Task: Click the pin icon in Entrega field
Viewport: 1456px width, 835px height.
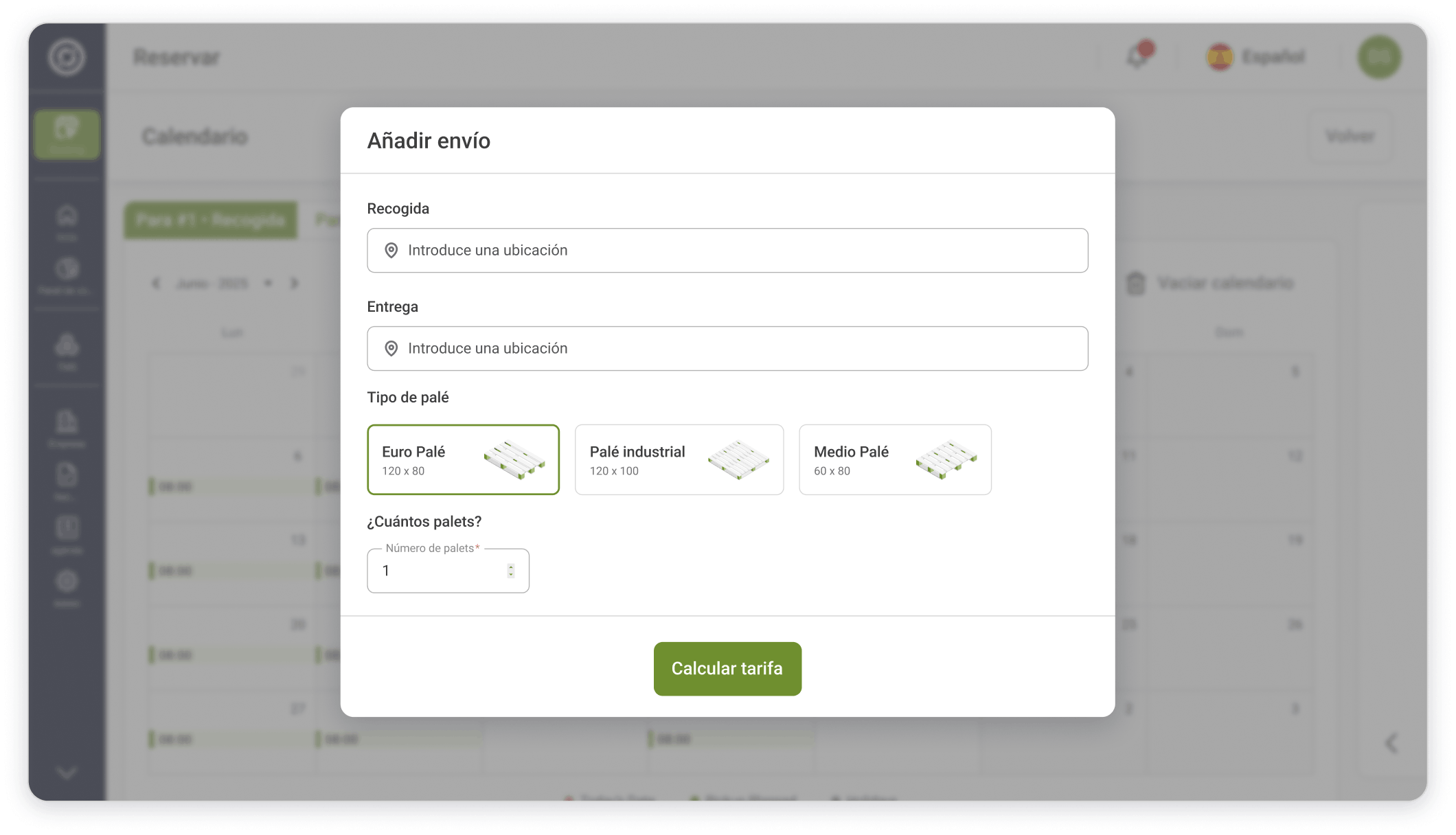Action: tap(391, 349)
